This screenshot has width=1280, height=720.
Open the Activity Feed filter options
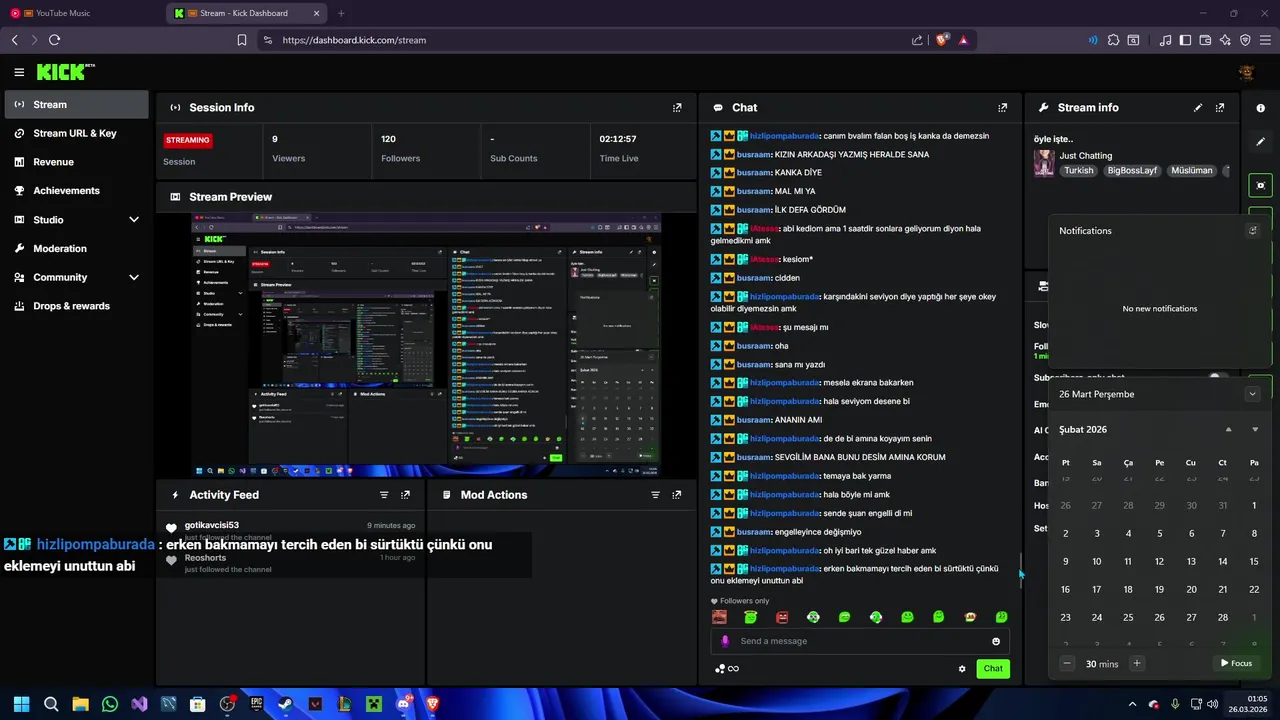point(384,495)
